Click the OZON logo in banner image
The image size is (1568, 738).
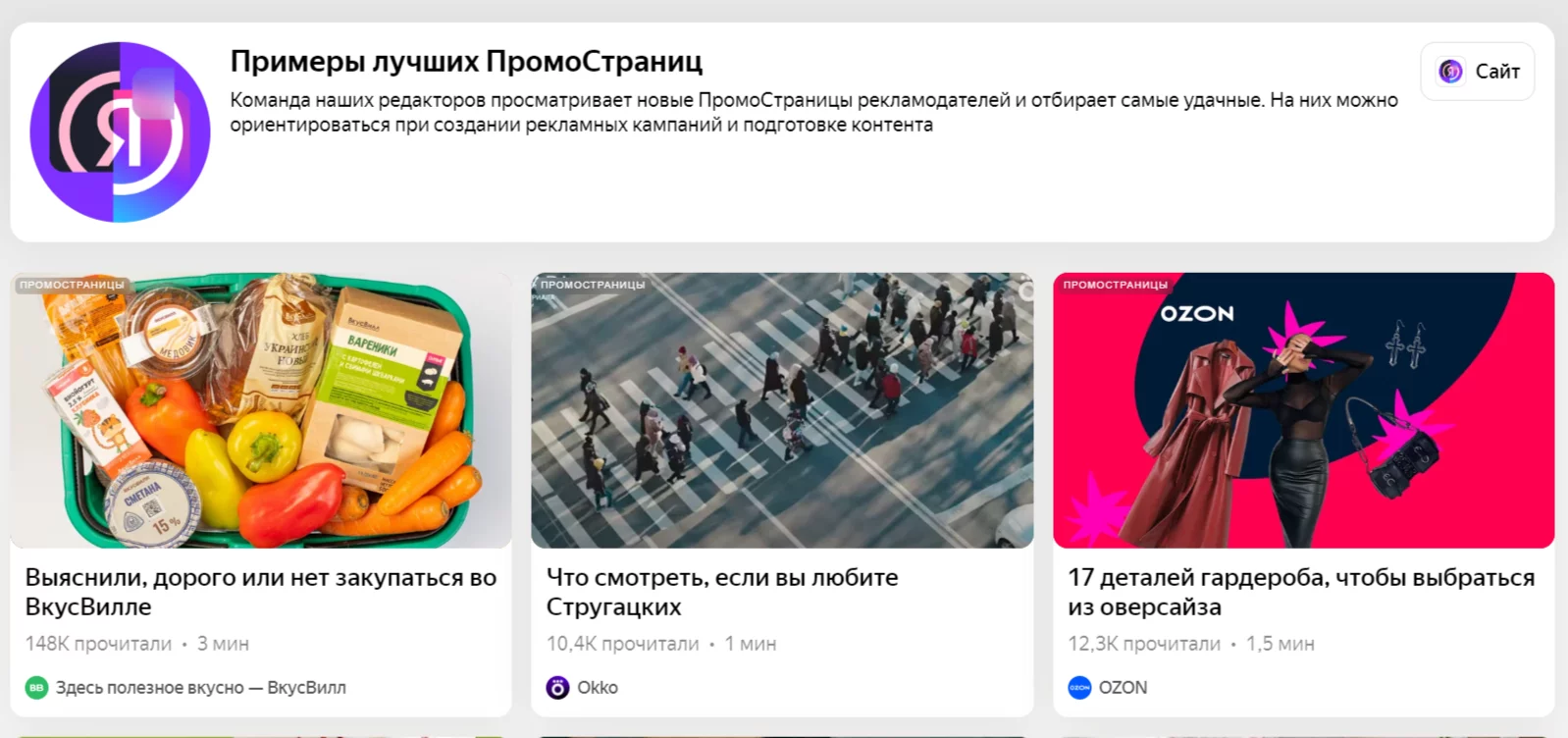1197,314
